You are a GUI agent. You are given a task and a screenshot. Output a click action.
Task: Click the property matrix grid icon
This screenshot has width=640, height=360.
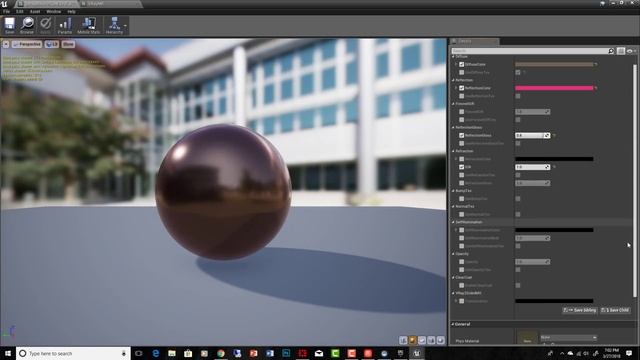pos(621,51)
